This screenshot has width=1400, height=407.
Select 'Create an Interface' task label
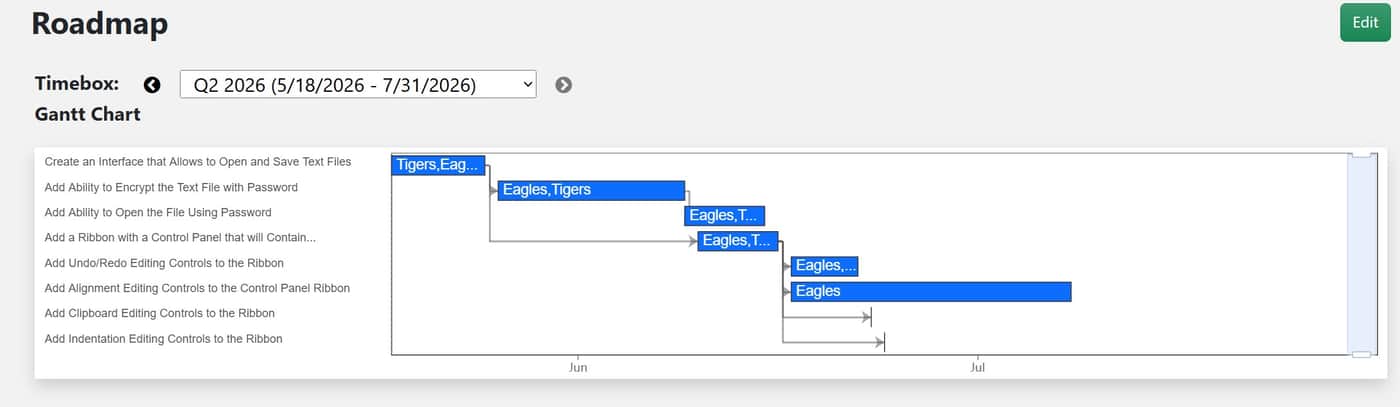pyautogui.click(x=198, y=161)
